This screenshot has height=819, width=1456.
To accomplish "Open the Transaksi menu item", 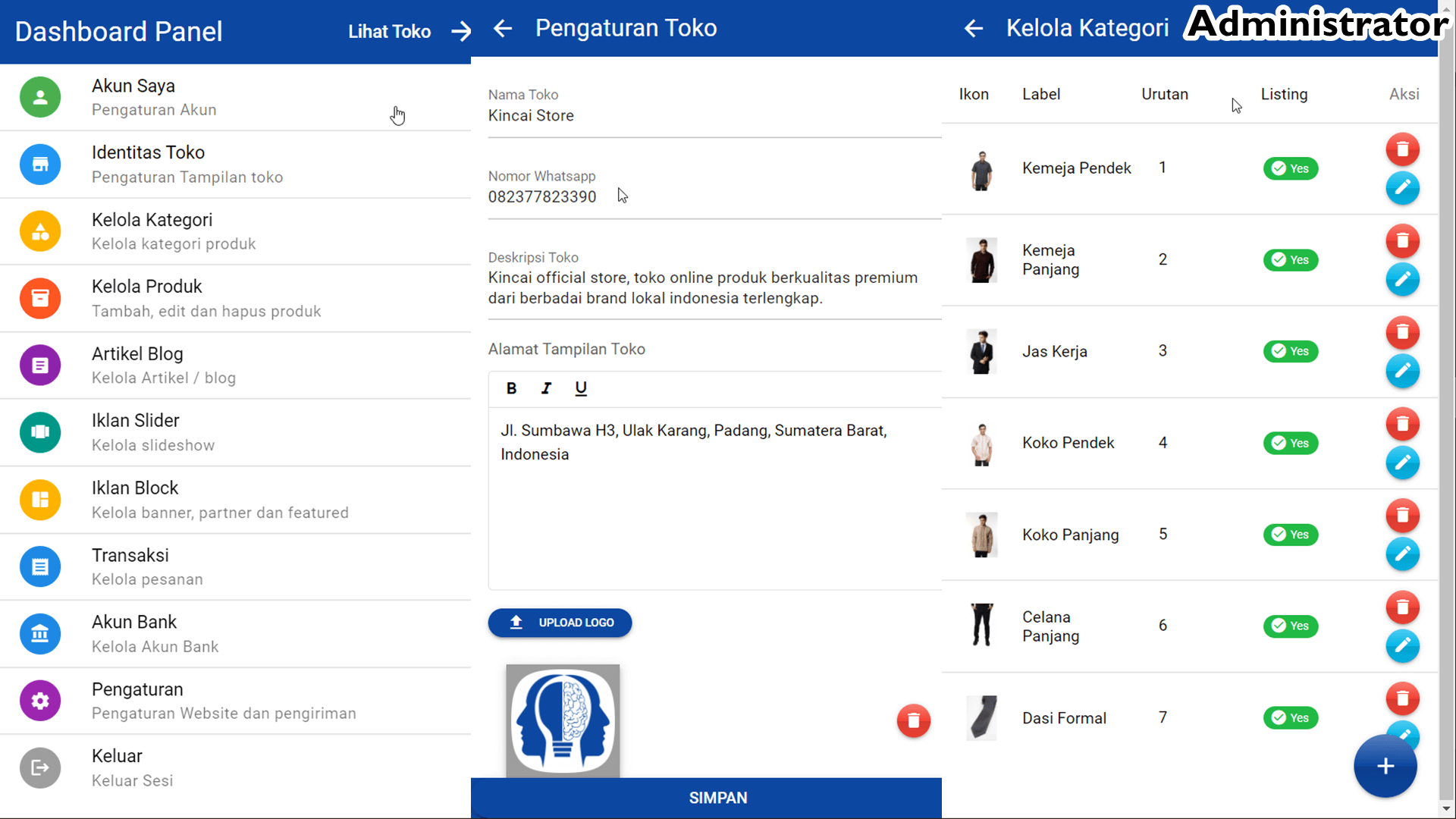I will click(x=130, y=555).
